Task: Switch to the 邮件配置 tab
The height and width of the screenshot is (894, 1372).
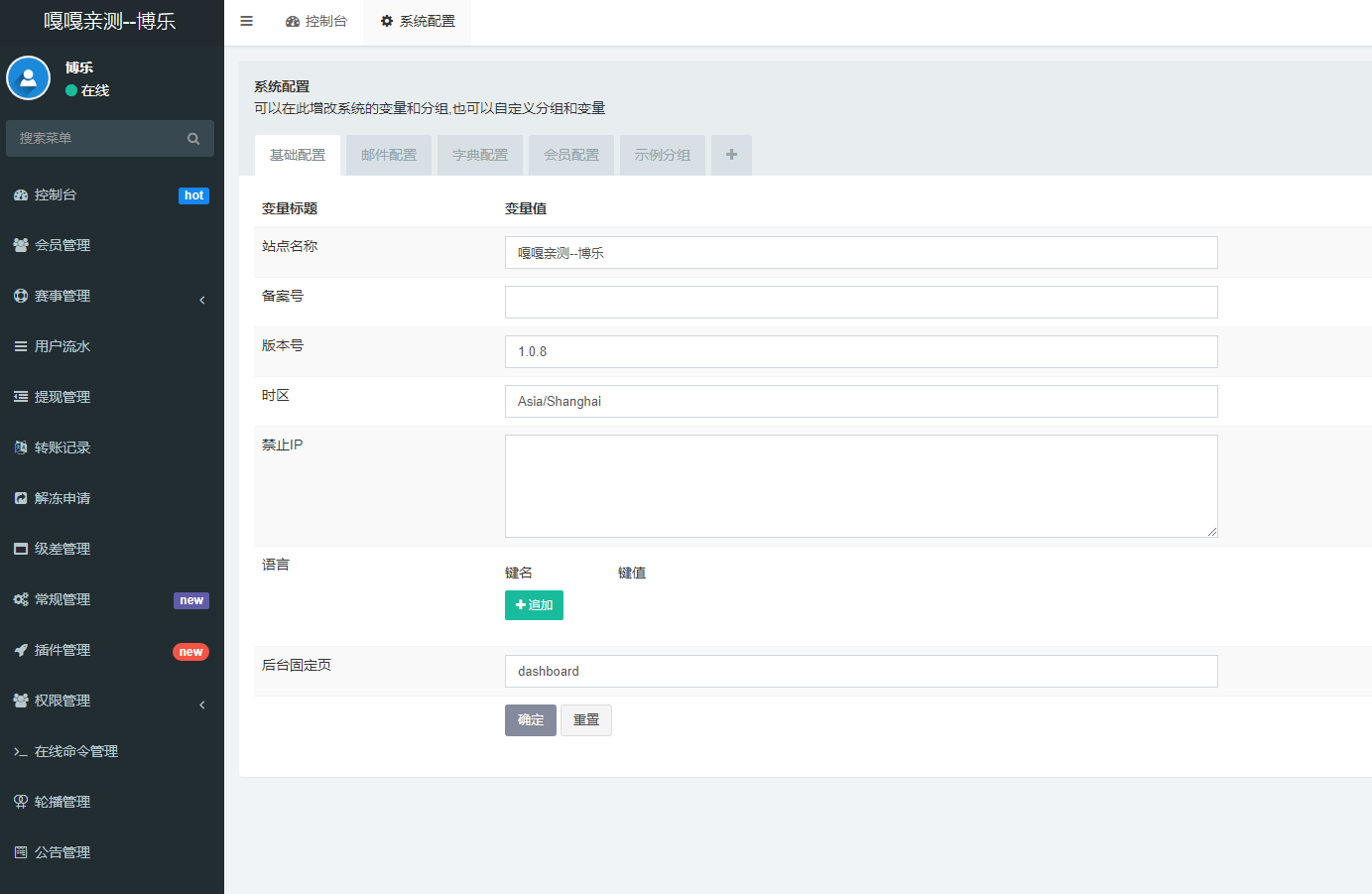Action: (389, 155)
